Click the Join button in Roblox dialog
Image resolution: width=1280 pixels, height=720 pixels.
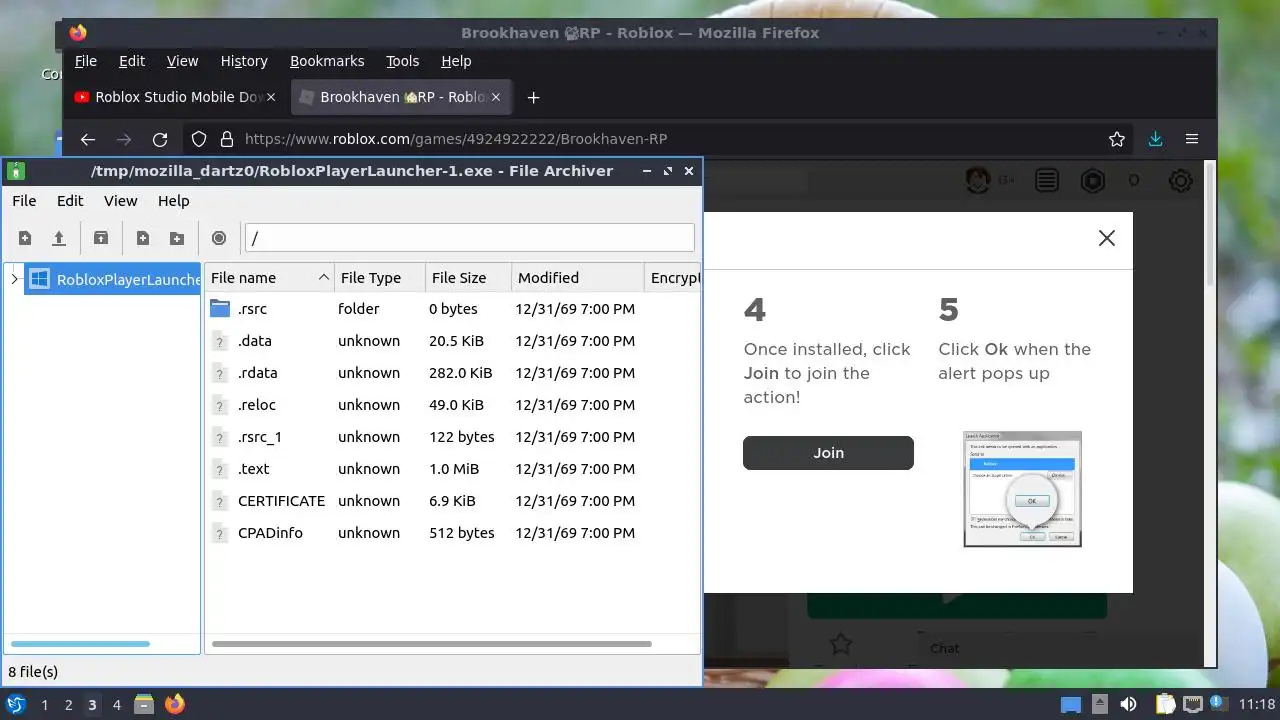(828, 452)
